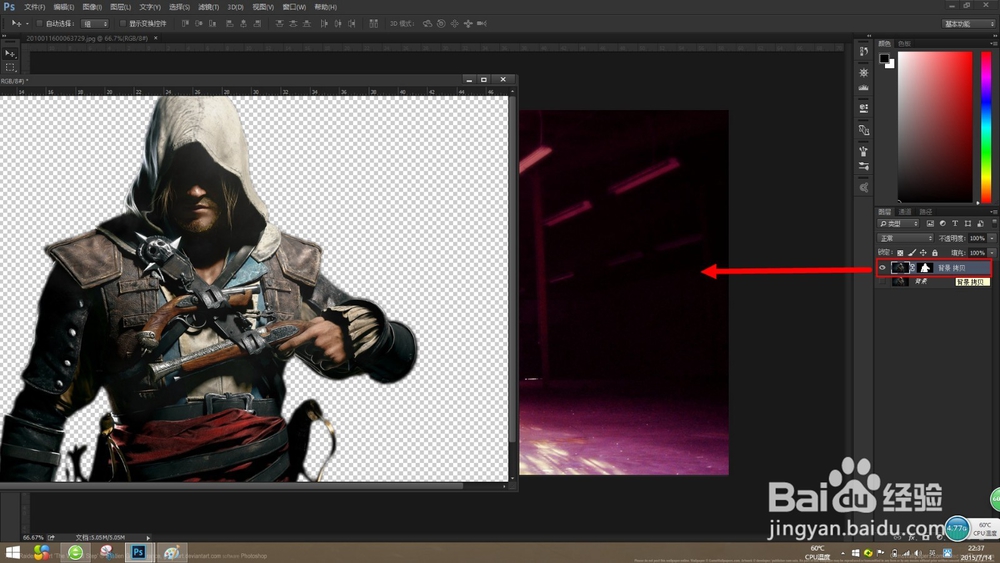Open the Layers panel flyout menu
Viewport: 1000px width, 563px height.
click(x=993, y=212)
